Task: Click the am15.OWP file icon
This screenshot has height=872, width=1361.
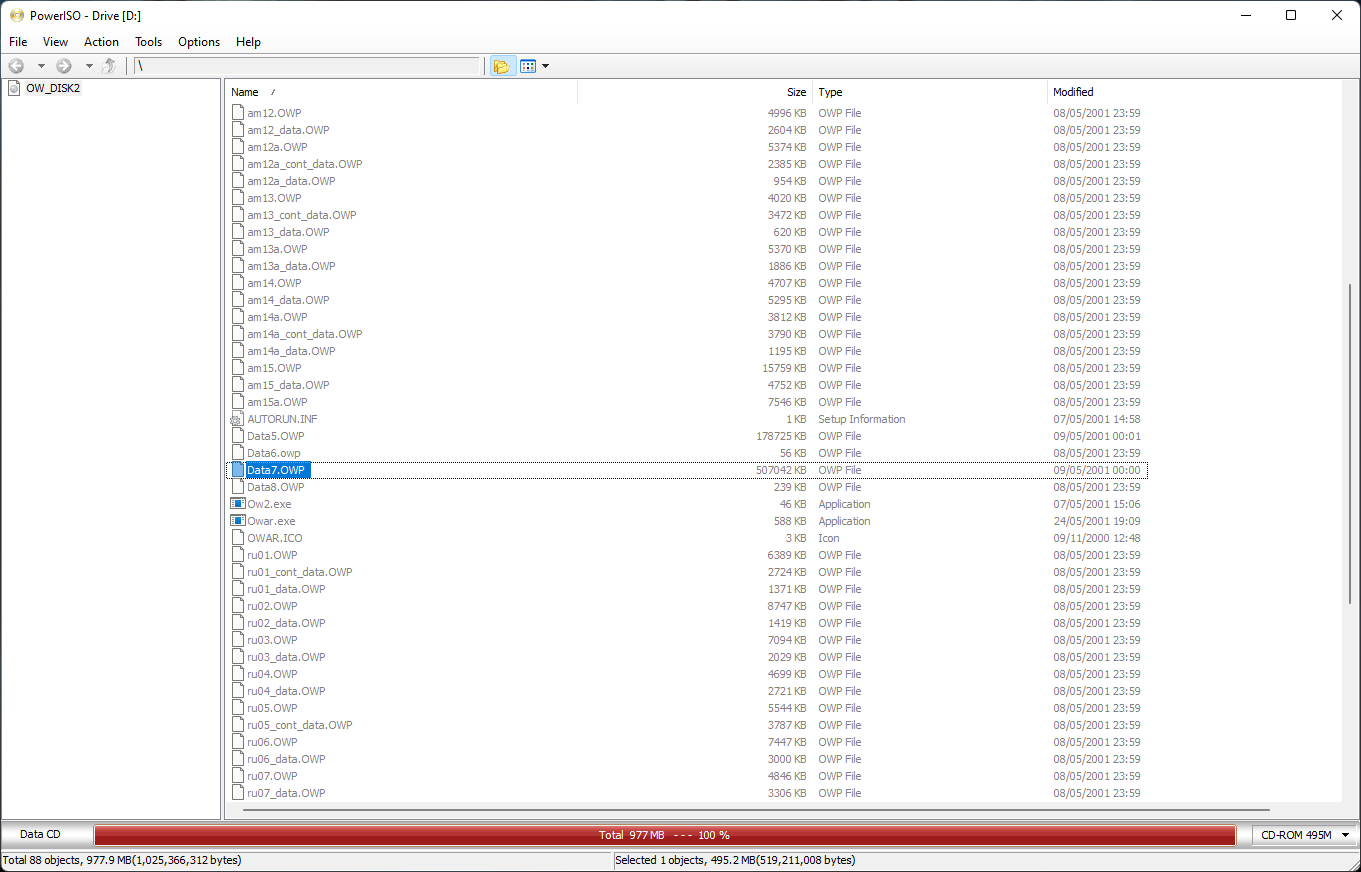Action: [x=237, y=368]
